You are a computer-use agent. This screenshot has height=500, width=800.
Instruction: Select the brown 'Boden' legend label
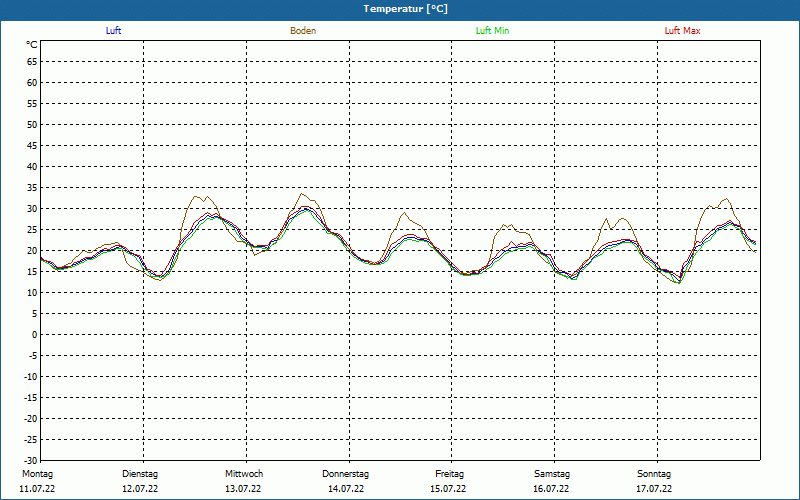coord(303,31)
